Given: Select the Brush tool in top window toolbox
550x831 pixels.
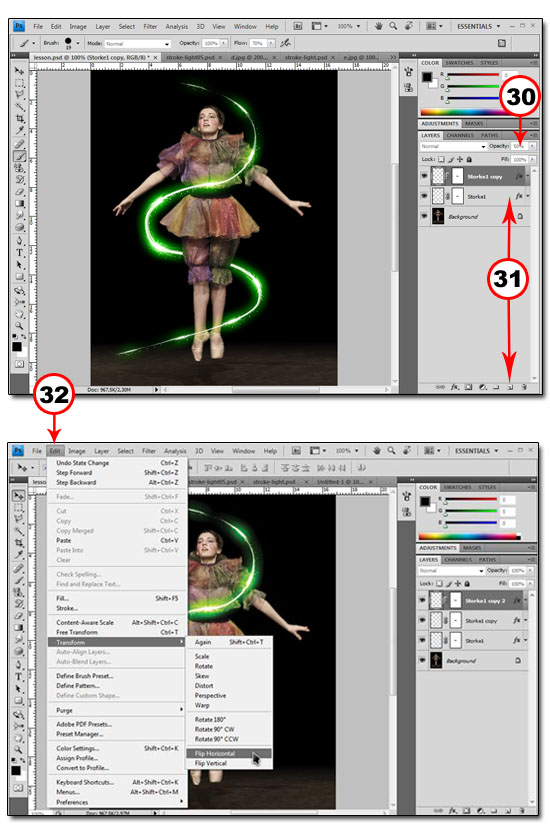Looking at the screenshot, I should coord(20,156).
